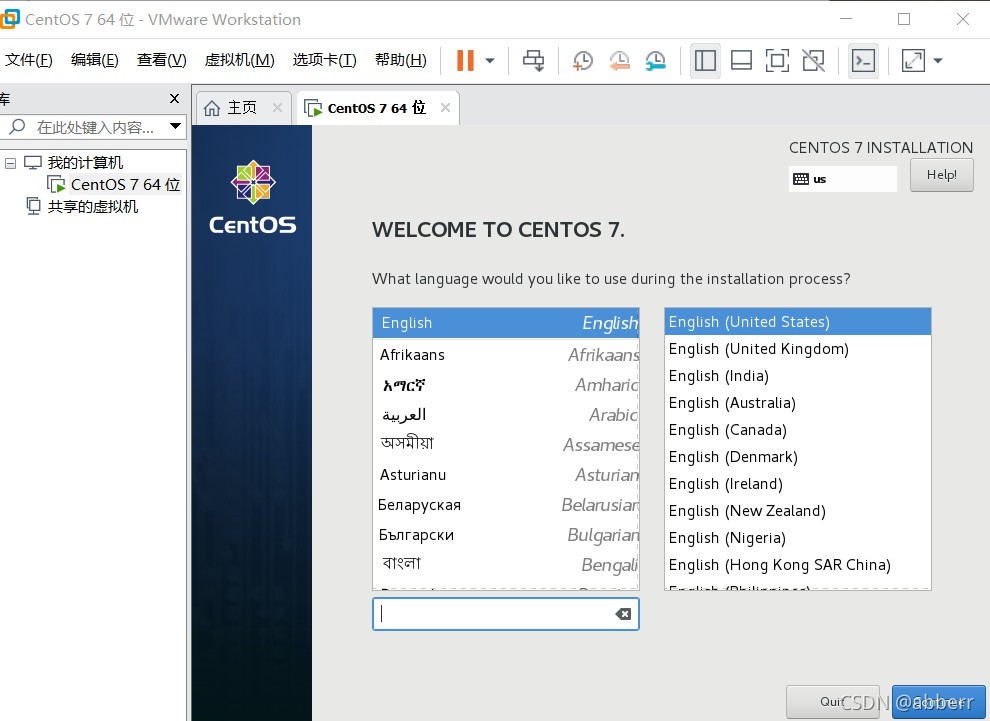Choose English (Canada) locale
990x721 pixels.
coord(797,430)
